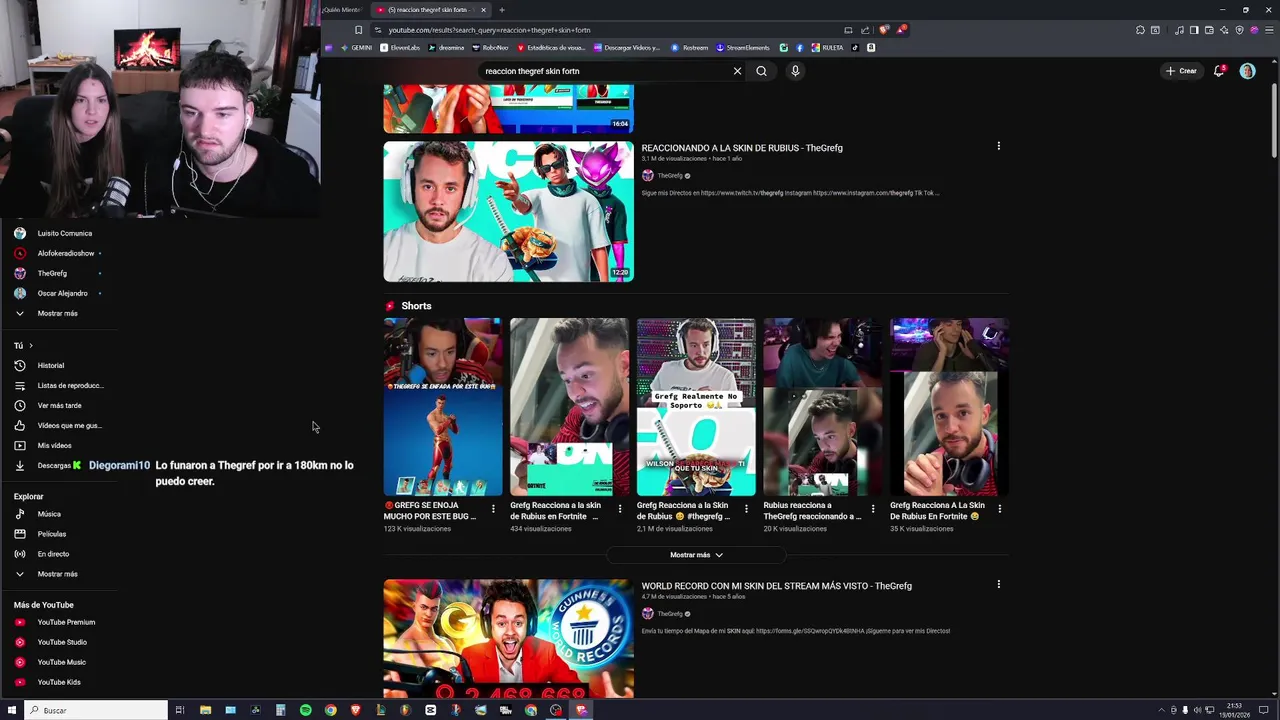Close the reaccion thegref skin fortn tab

point(483,10)
